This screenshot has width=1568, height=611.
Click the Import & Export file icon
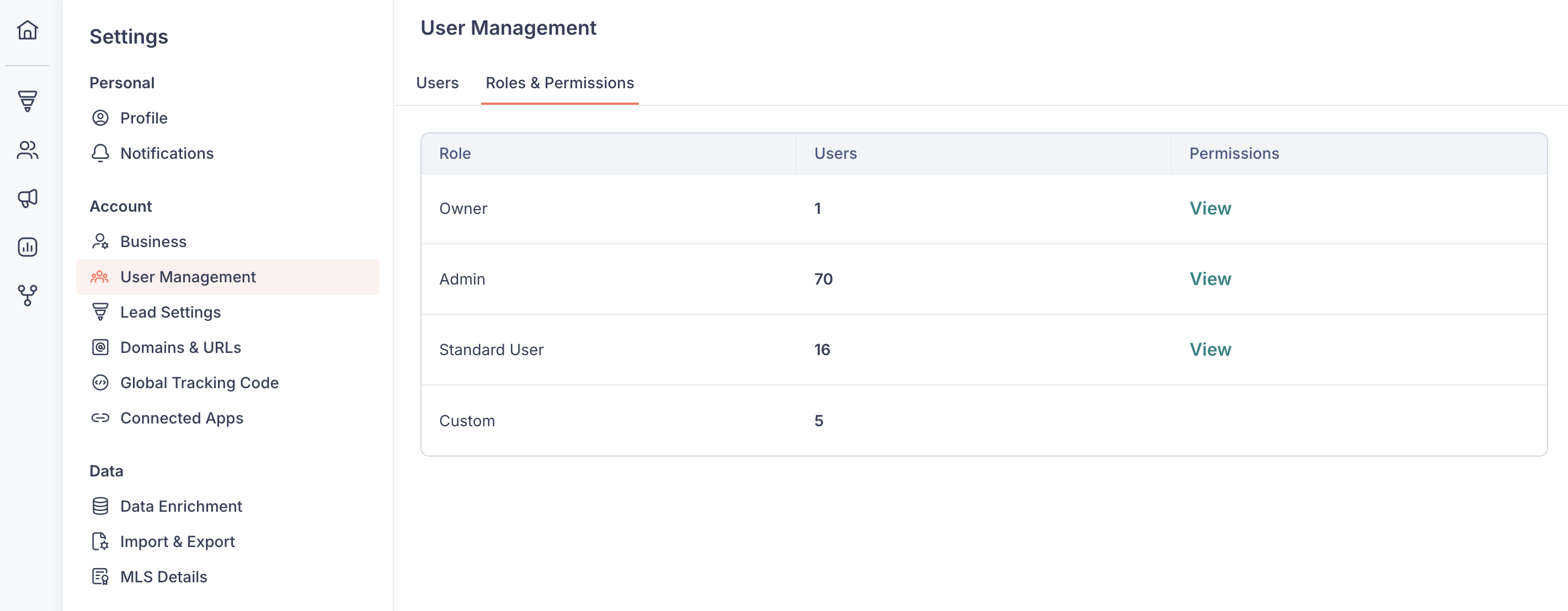(x=100, y=542)
